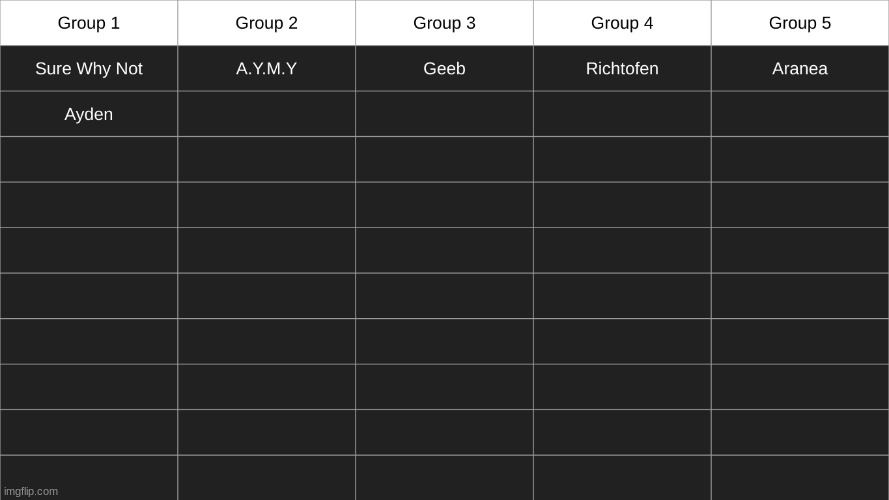Image resolution: width=889 pixels, height=500 pixels.
Task: Select the Sure Why Not cell
Action: click(x=89, y=69)
